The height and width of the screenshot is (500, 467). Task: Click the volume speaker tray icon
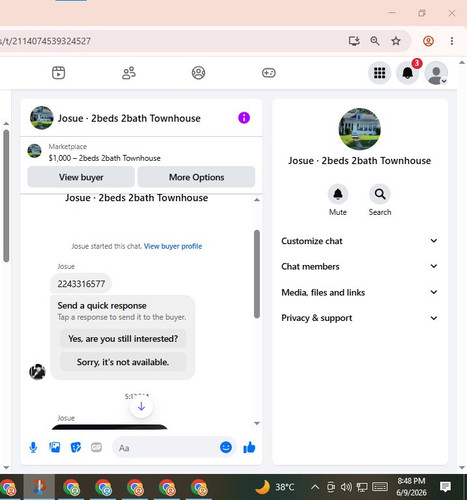[x=346, y=487]
